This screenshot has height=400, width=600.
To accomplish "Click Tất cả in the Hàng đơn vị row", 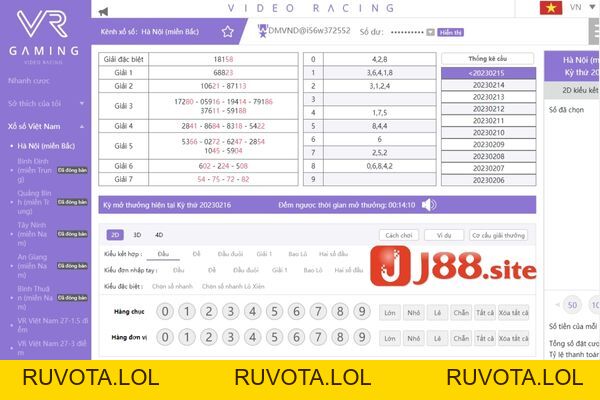I will point(485,338).
